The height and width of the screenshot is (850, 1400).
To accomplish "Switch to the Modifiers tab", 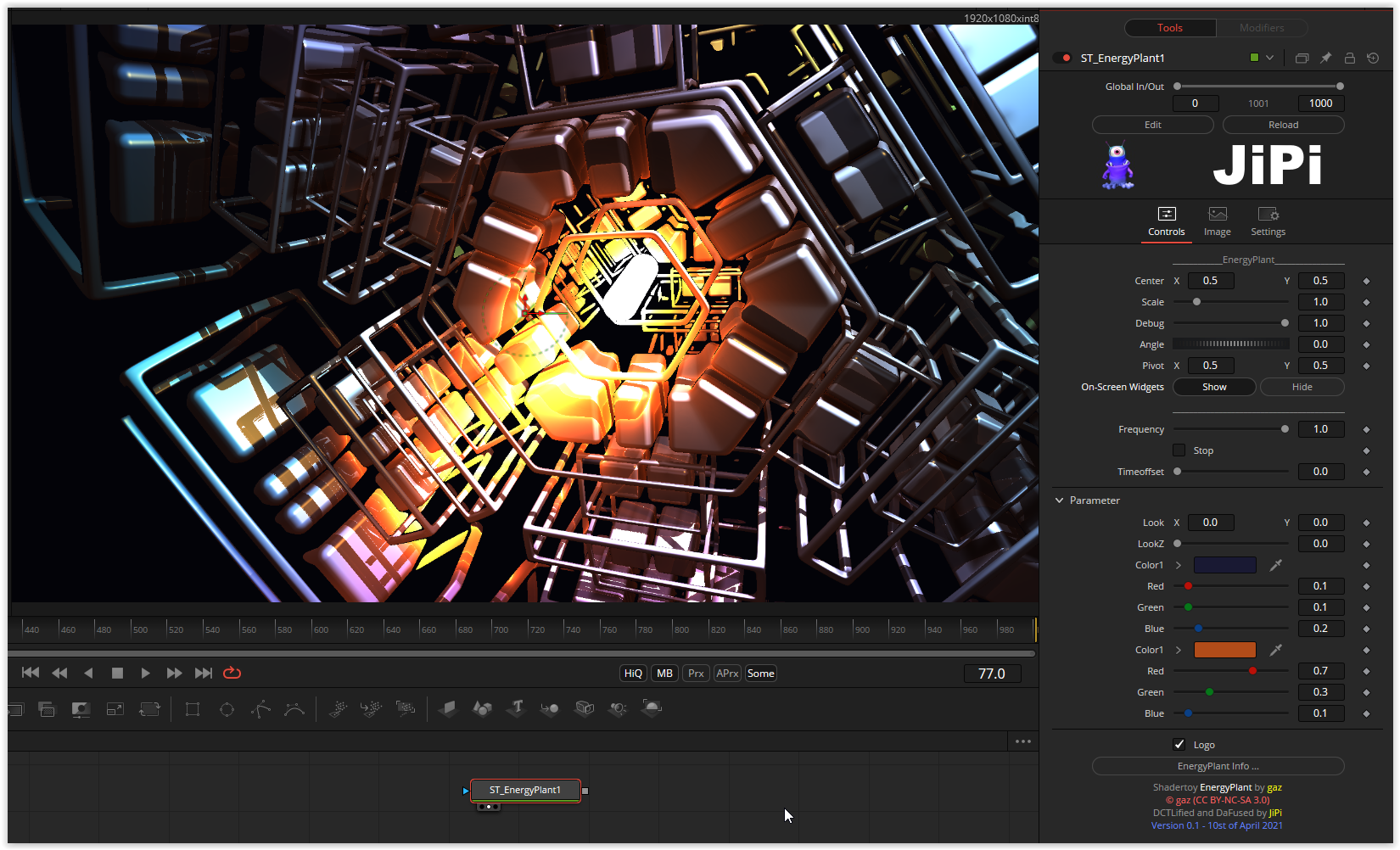I will (x=1262, y=28).
